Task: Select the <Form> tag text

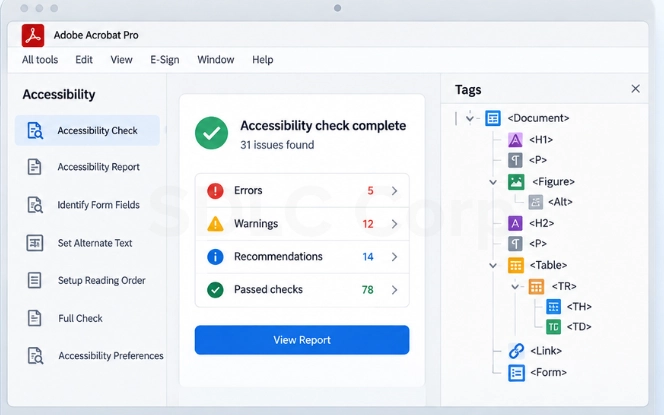Action: (x=548, y=372)
